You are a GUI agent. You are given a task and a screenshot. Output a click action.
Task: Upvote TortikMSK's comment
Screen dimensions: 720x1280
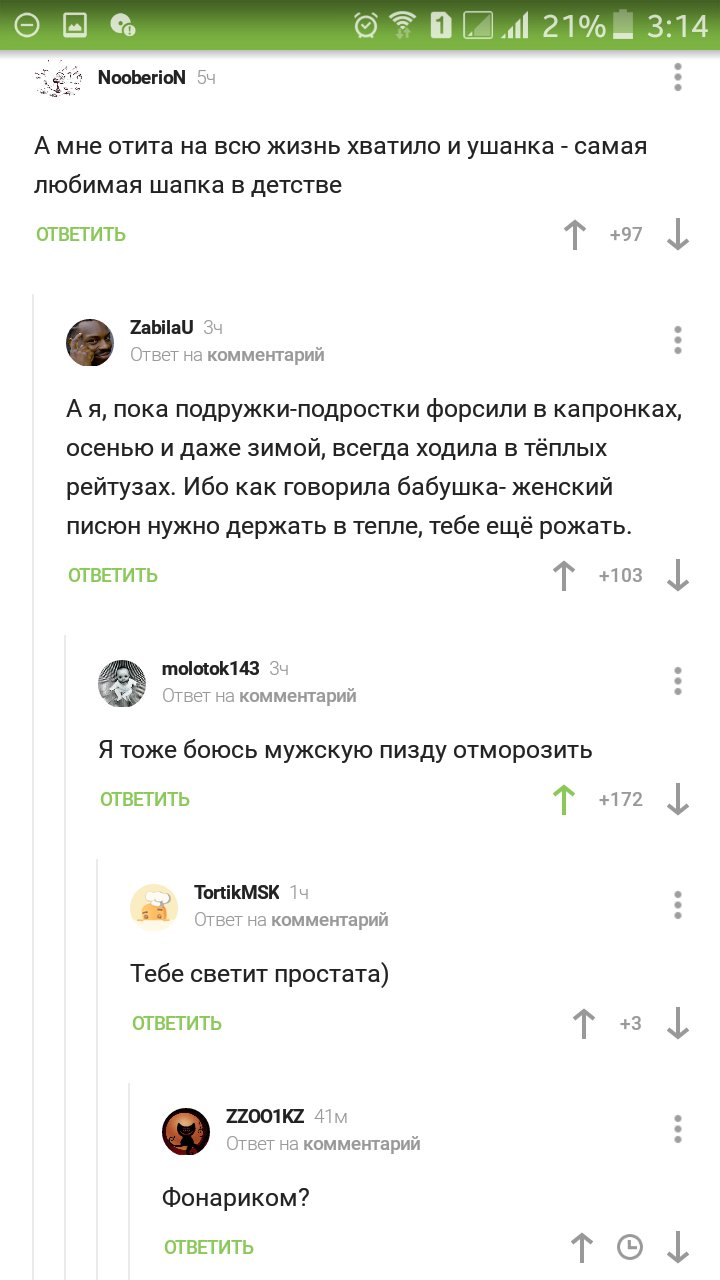pyautogui.click(x=582, y=1023)
